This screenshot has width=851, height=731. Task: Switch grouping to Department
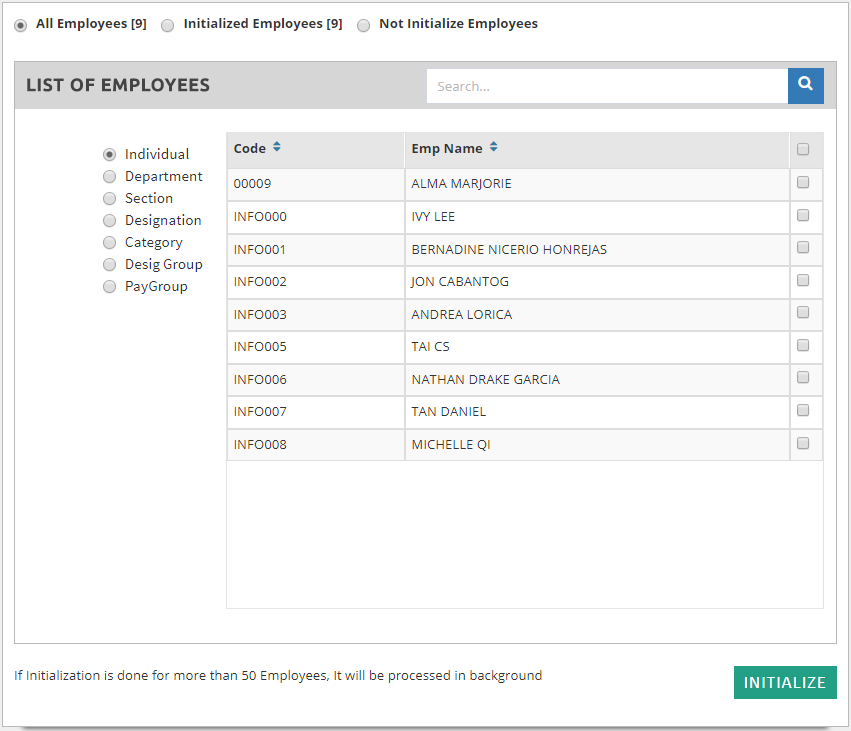click(110, 177)
